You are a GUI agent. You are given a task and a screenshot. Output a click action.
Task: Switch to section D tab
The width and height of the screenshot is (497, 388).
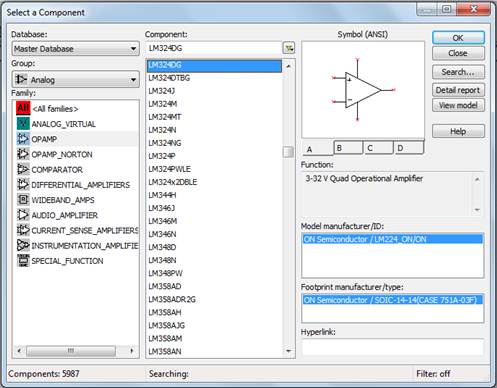click(x=409, y=147)
